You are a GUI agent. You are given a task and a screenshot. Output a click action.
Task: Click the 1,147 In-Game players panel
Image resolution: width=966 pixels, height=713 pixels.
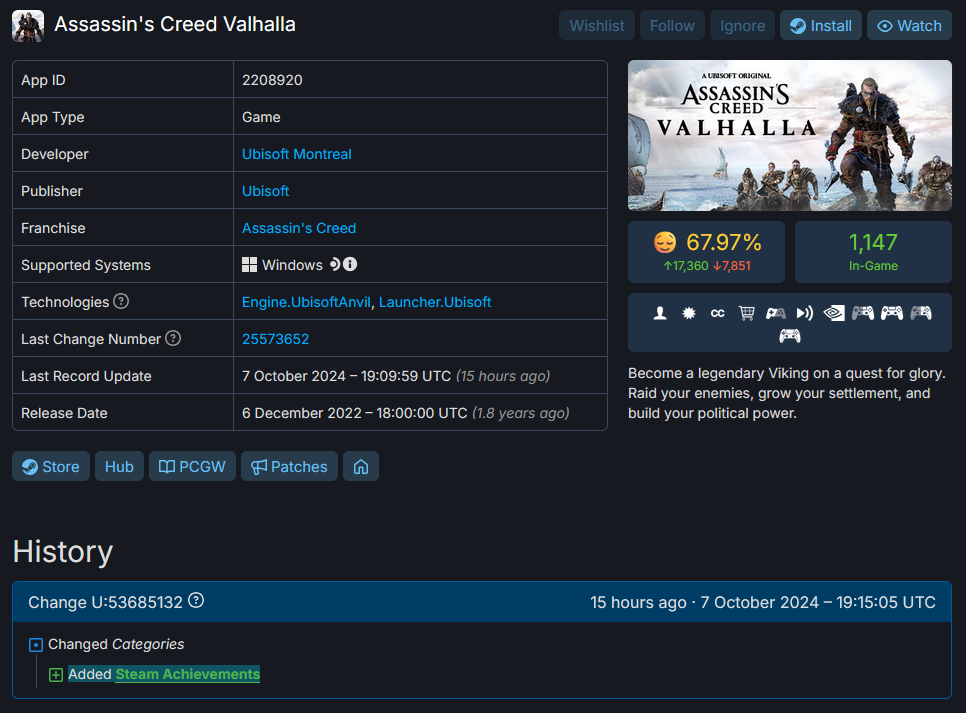point(873,252)
